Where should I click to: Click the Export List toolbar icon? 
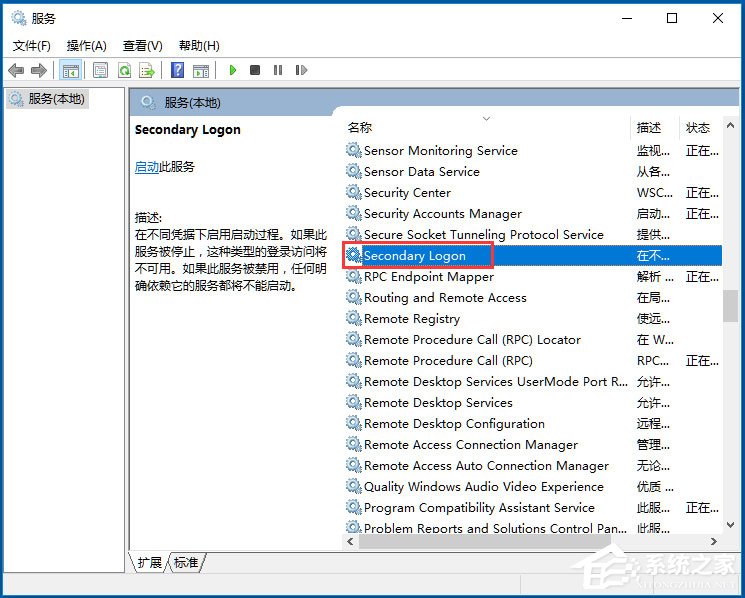(x=147, y=70)
